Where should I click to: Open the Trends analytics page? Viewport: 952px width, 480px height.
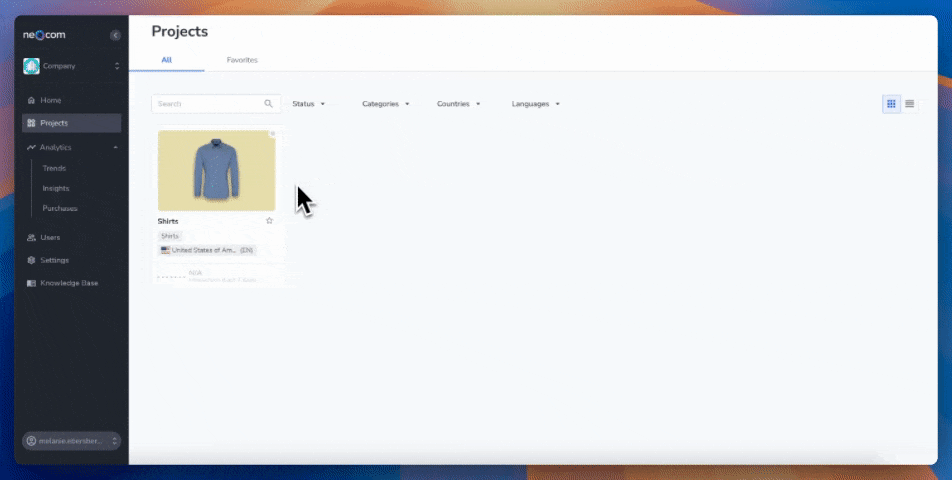[54, 168]
